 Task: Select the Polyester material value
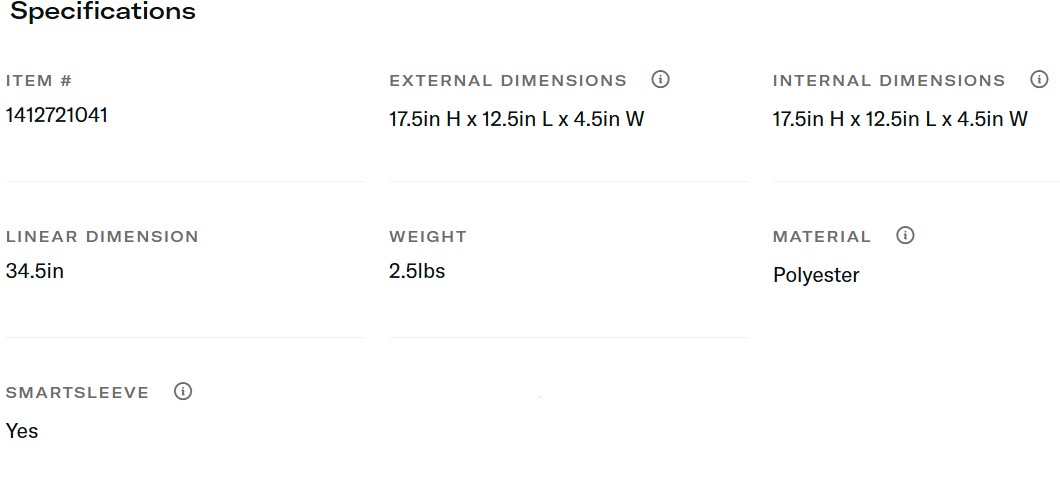[816, 276]
